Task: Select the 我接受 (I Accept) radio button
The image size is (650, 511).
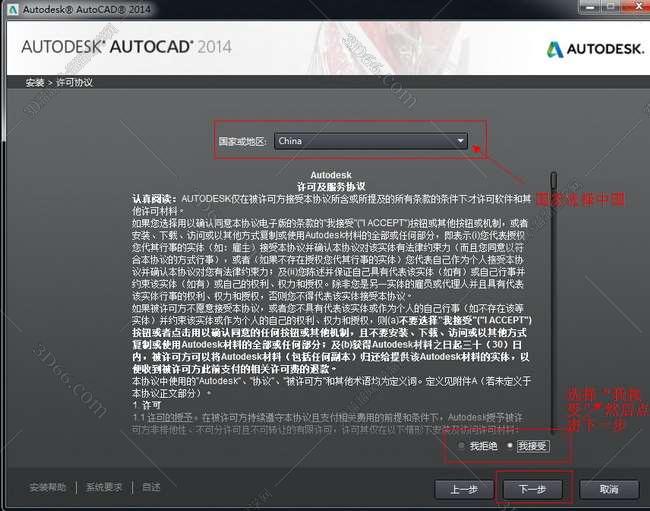Action: tap(512, 445)
